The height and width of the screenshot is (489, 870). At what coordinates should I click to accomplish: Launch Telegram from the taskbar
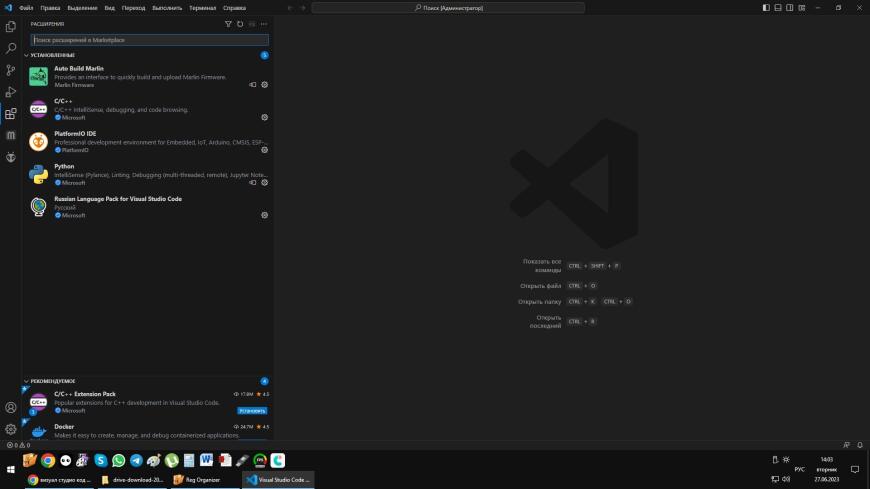[136, 460]
